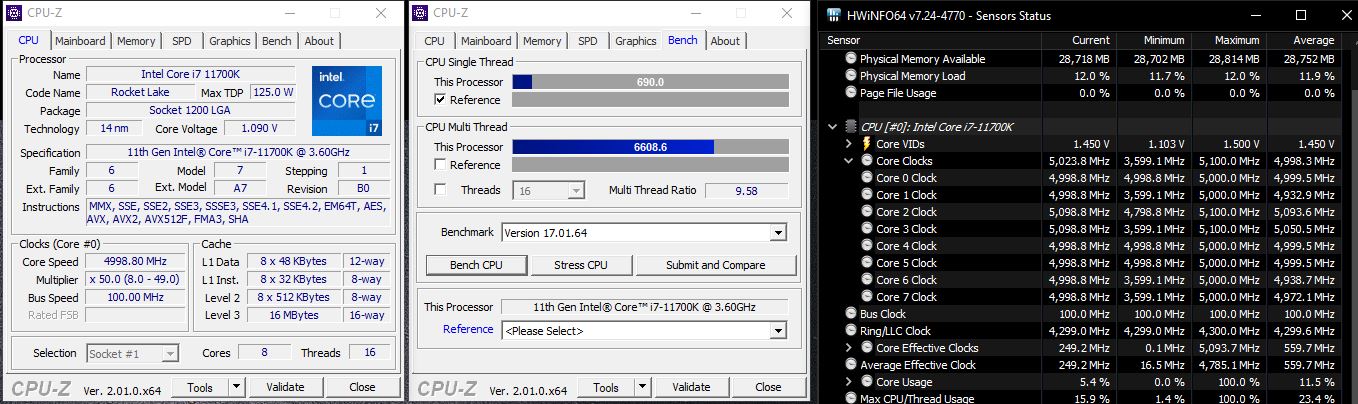Click the Intel Core i7 logo
Viewport: 1358px width, 404px height.
347,102
